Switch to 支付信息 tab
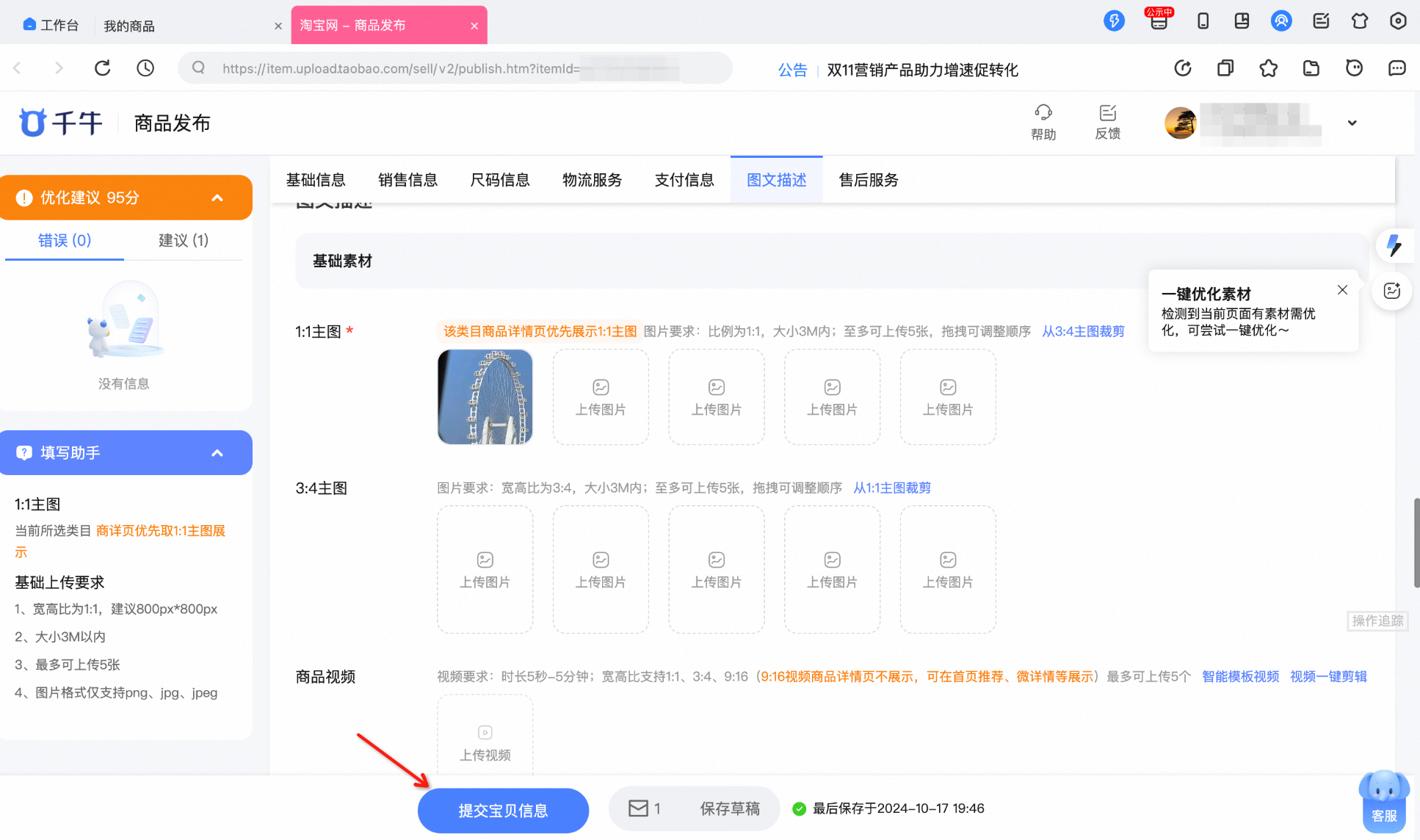The width and height of the screenshot is (1420, 840). click(684, 180)
